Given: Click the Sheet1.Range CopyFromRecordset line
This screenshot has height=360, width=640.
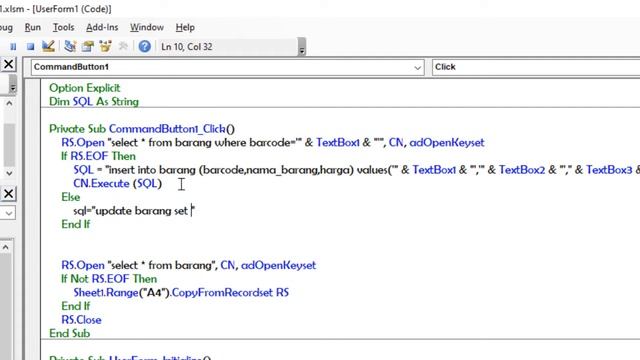Looking at the screenshot, I should click(181, 293).
